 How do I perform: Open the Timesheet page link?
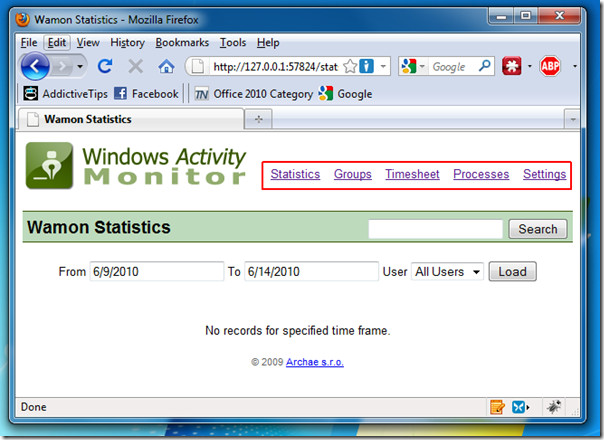pyautogui.click(x=412, y=174)
